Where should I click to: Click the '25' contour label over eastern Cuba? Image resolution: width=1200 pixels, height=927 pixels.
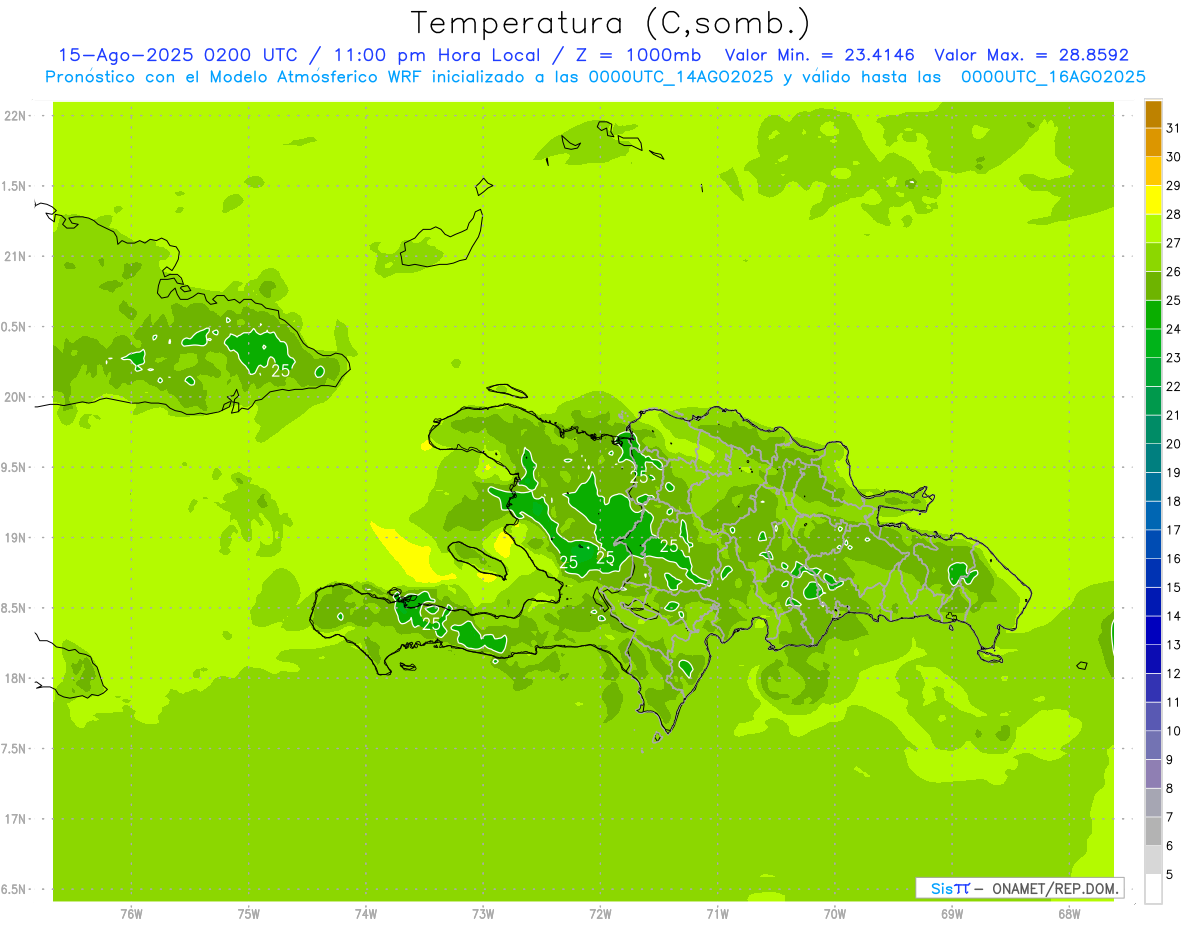click(x=281, y=370)
